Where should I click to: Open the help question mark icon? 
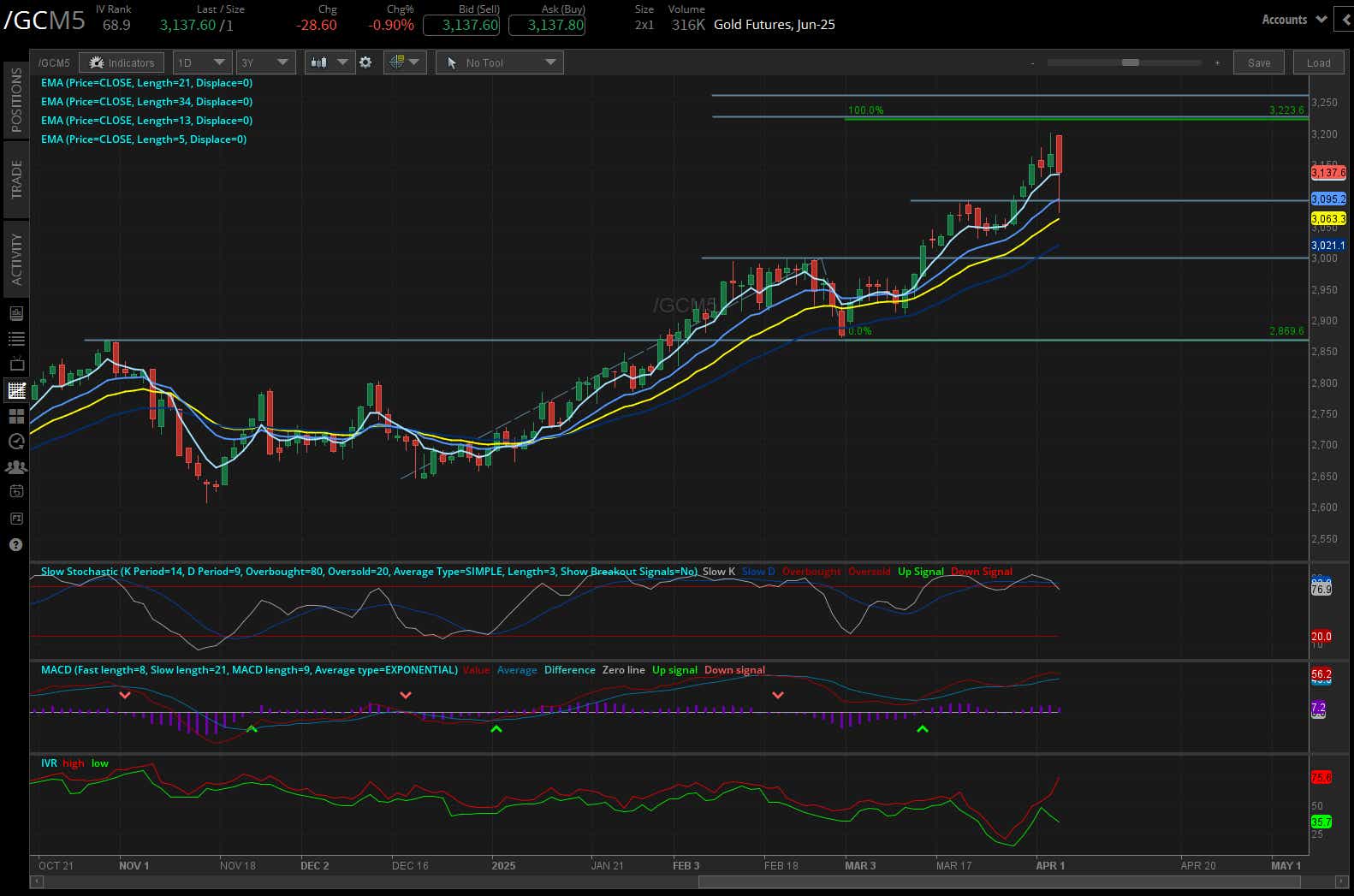(x=16, y=544)
